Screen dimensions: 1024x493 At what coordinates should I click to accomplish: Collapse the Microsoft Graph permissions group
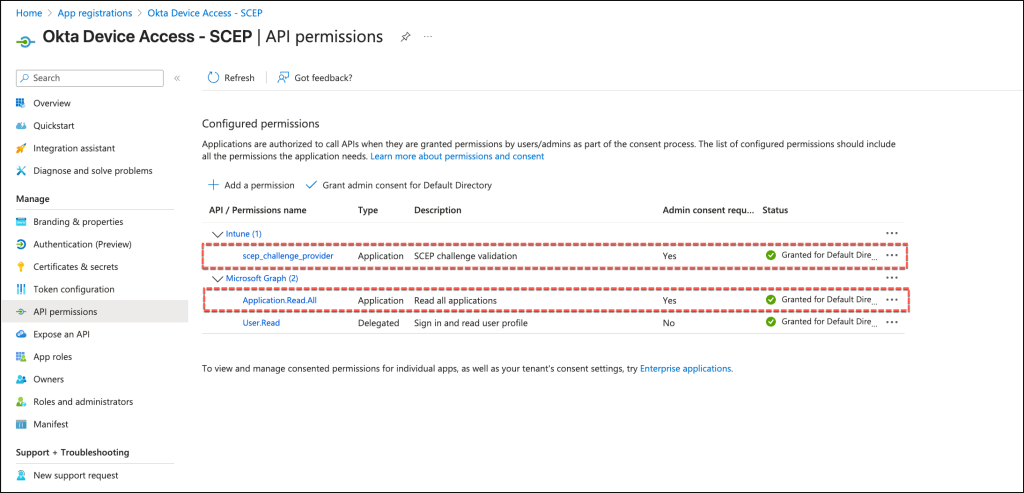[216, 278]
